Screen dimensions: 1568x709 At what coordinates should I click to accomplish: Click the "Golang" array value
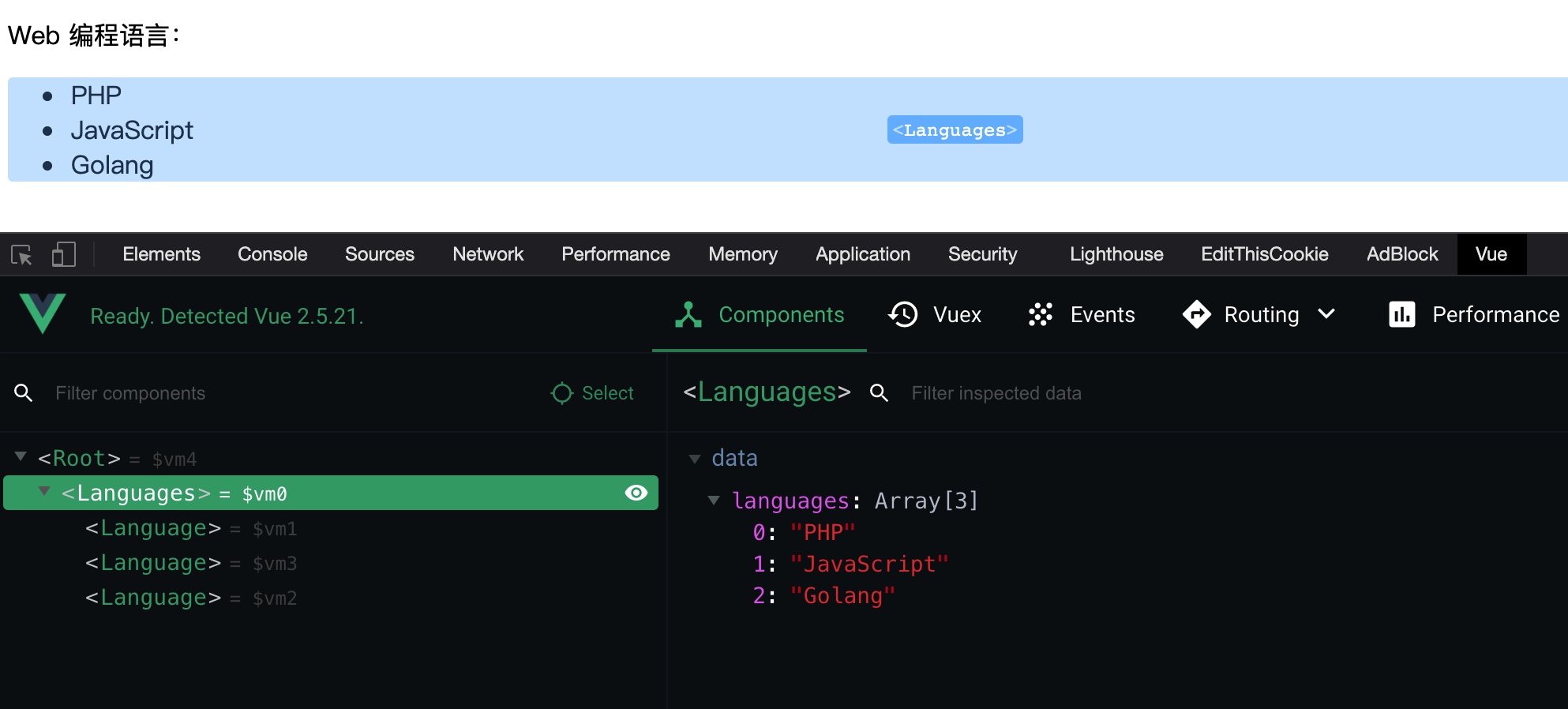click(x=842, y=595)
